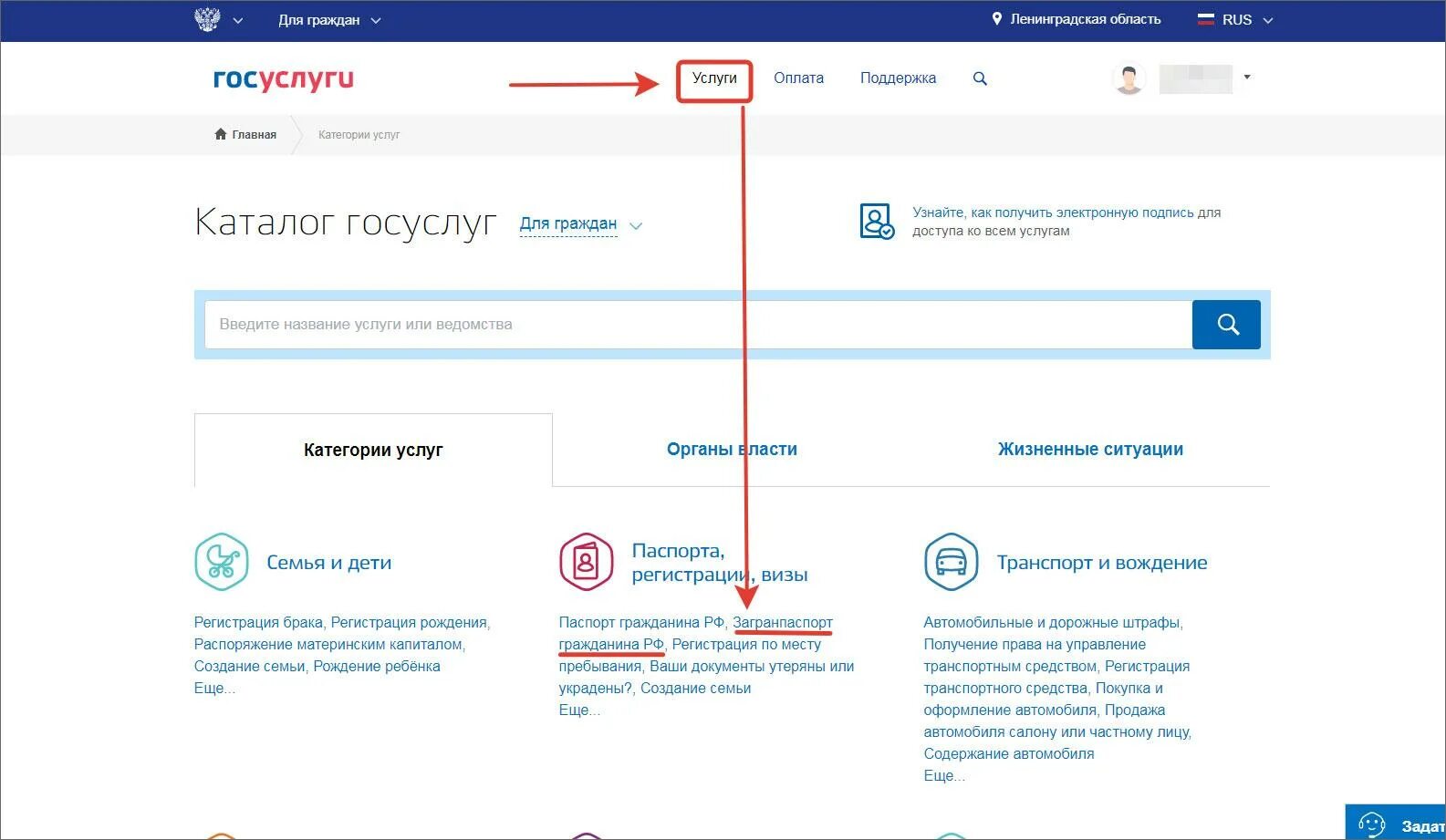The width and height of the screenshot is (1446, 840).
Task: Switch to the 'Жизненные ситуации' tab
Action: [1090, 449]
